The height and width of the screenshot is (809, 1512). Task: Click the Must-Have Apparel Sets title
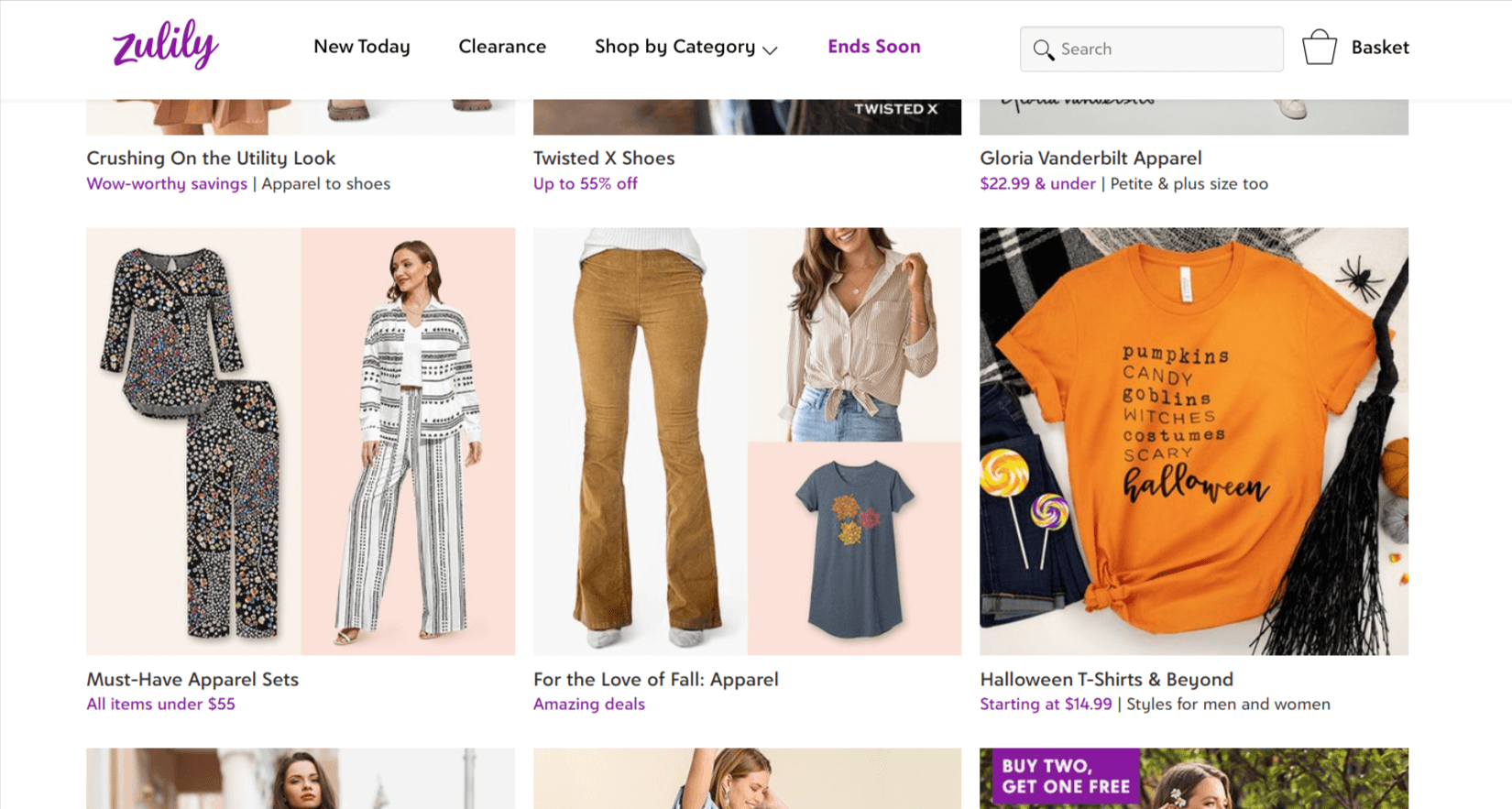(192, 679)
